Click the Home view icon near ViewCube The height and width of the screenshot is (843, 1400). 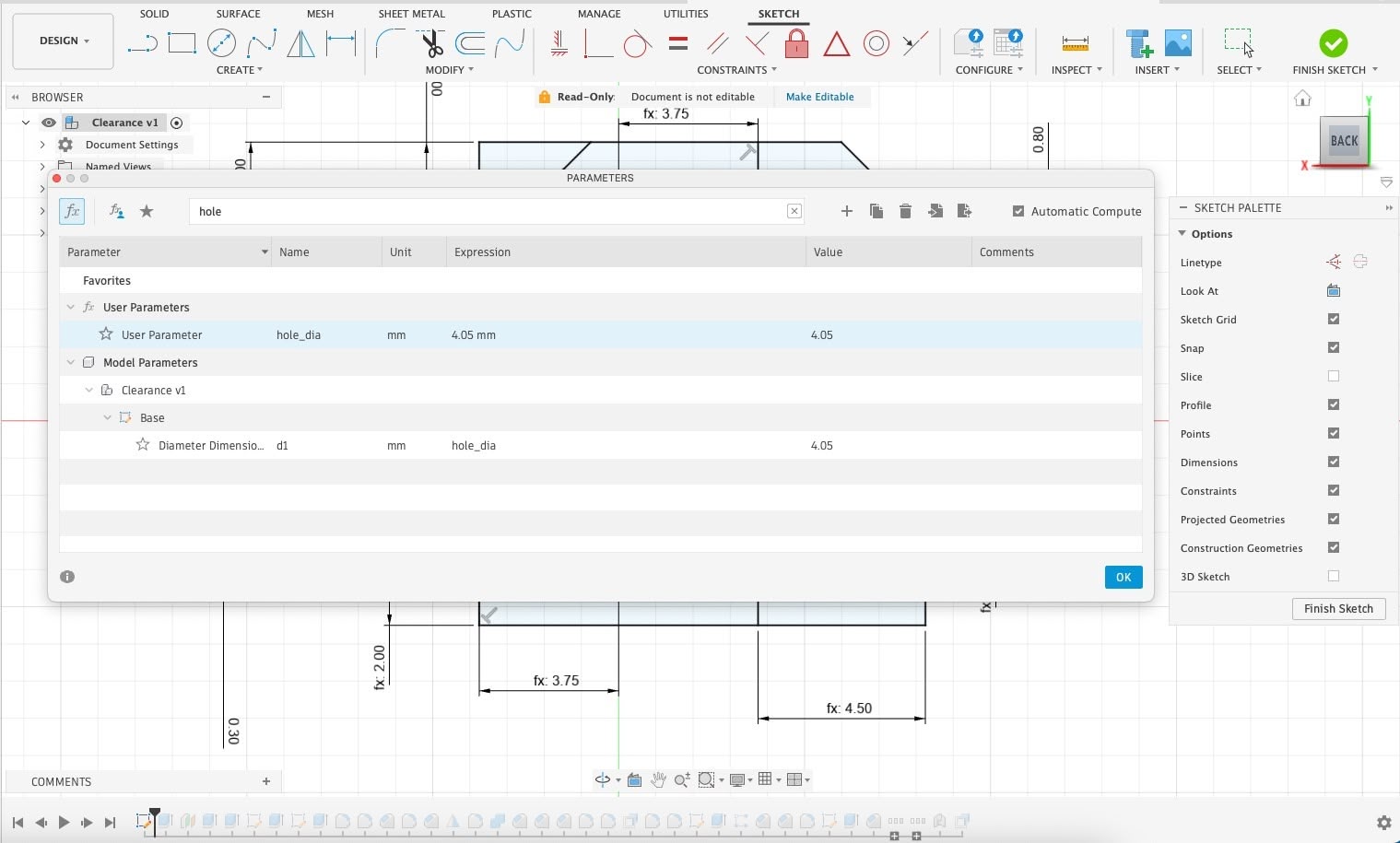click(x=1302, y=98)
